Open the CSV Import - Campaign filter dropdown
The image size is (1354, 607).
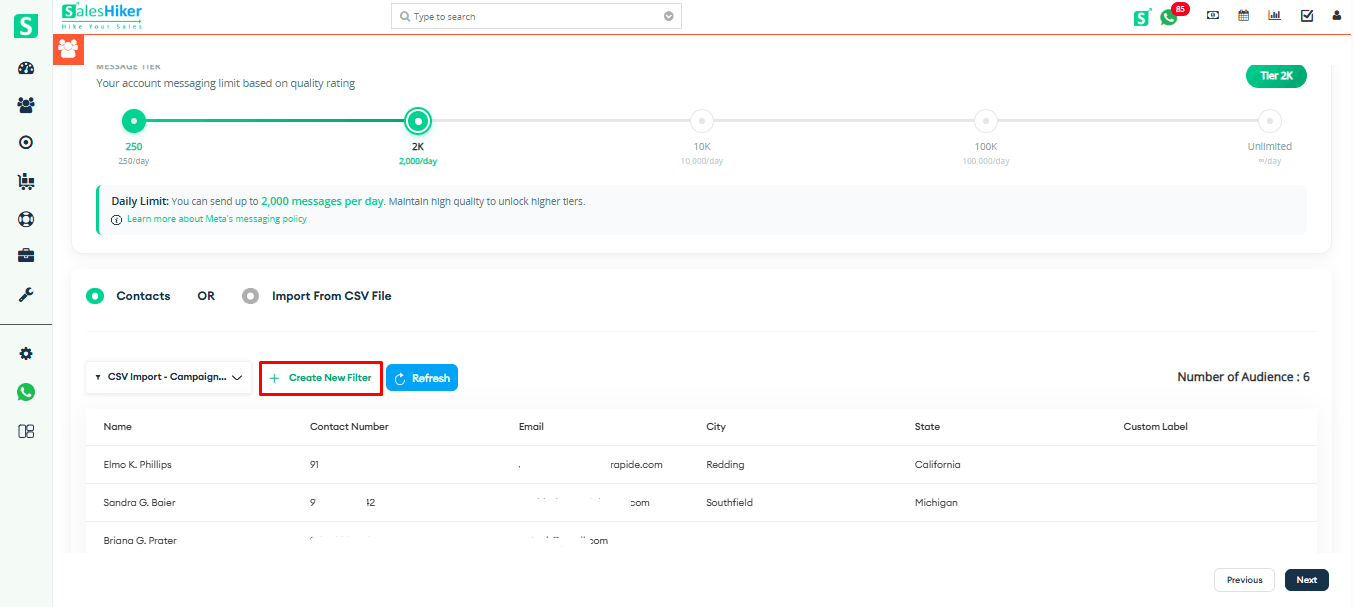(x=167, y=377)
